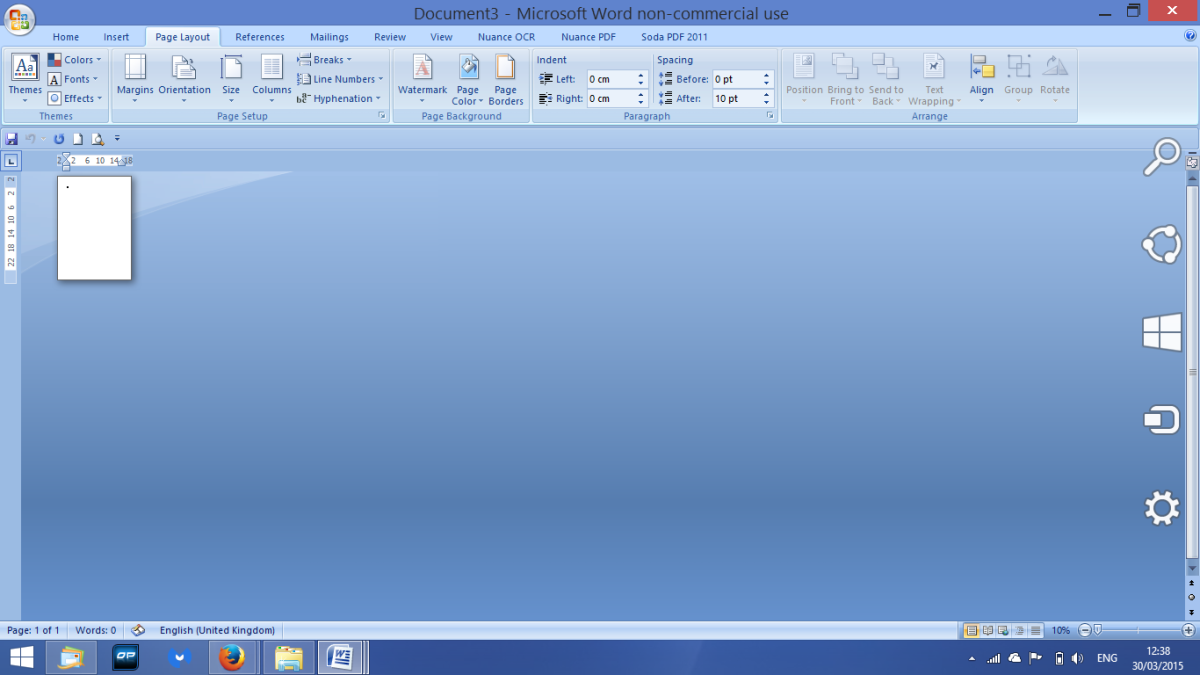Screen dimensions: 1200x675
Task: Add a Watermark
Action: [x=422, y=79]
